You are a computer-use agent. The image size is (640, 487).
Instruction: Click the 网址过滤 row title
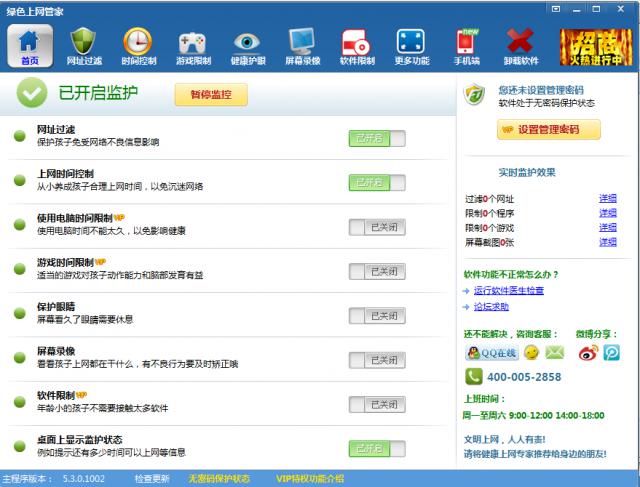pyautogui.click(x=56, y=130)
